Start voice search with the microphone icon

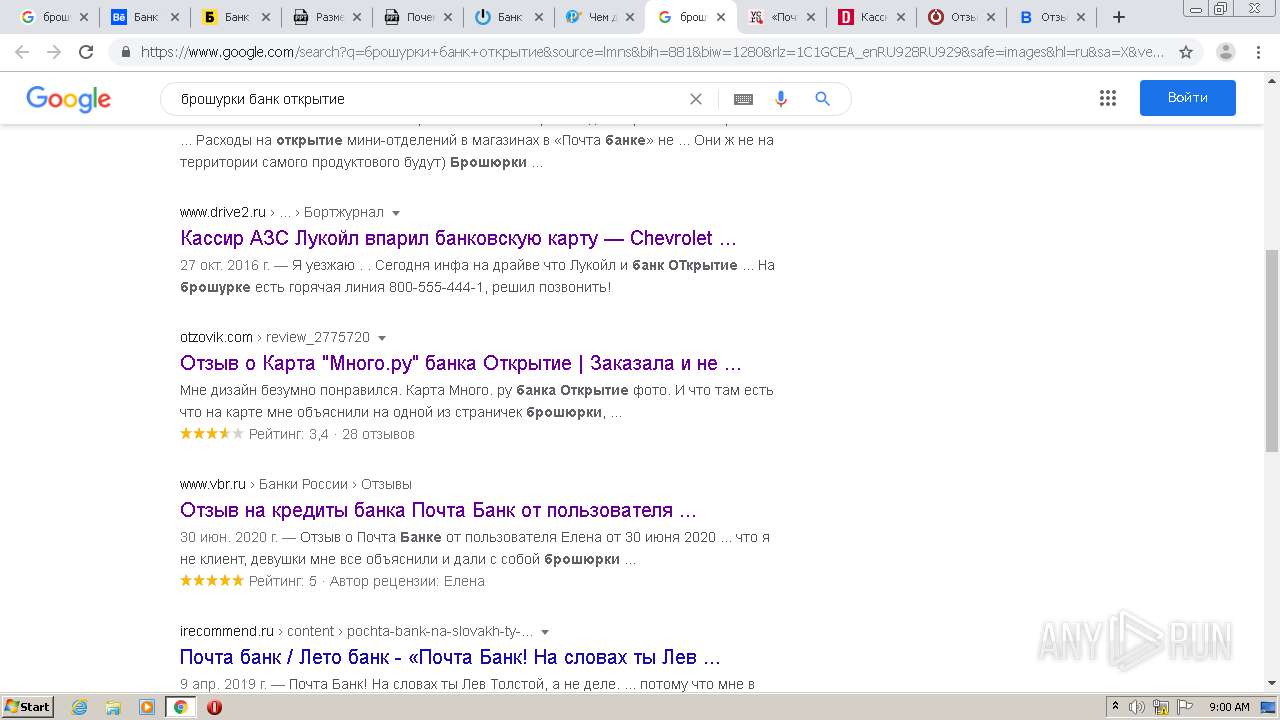tap(781, 99)
